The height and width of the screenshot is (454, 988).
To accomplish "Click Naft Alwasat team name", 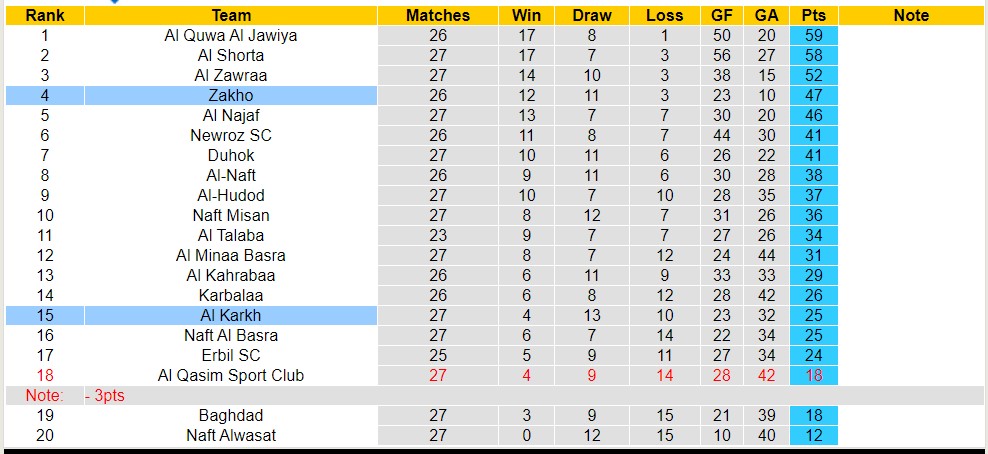I will [x=231, y=435].
